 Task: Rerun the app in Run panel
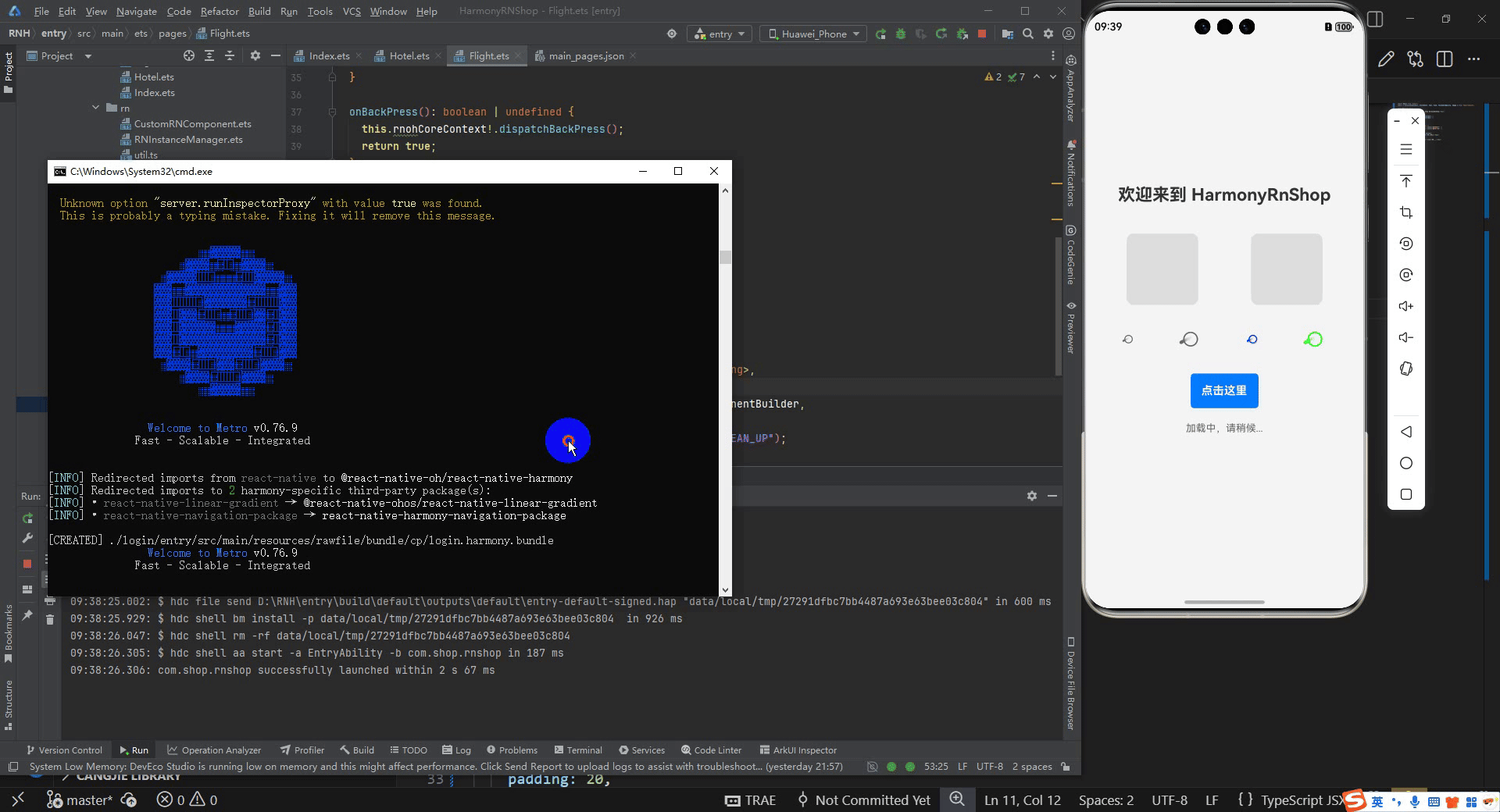[27, 518]
